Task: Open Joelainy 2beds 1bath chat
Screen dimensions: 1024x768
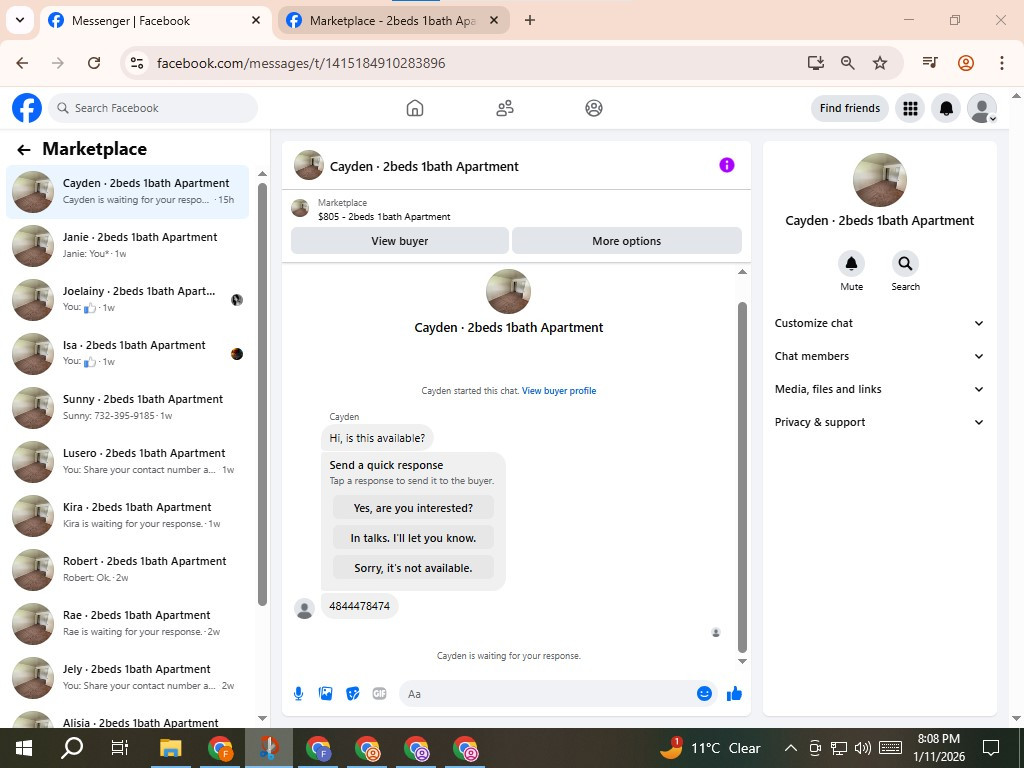Action: click(127, 299)
